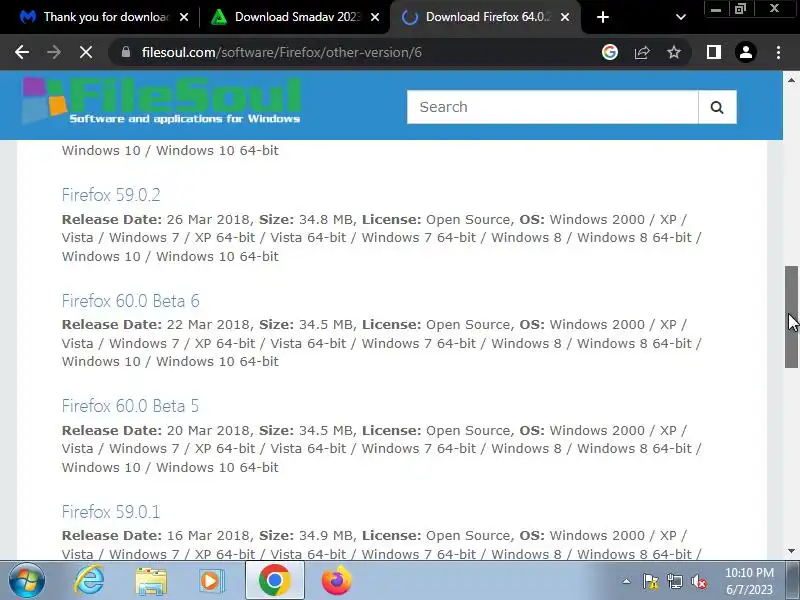
Task: Click the page scrollbar thumb
Action: click(791, 316)
